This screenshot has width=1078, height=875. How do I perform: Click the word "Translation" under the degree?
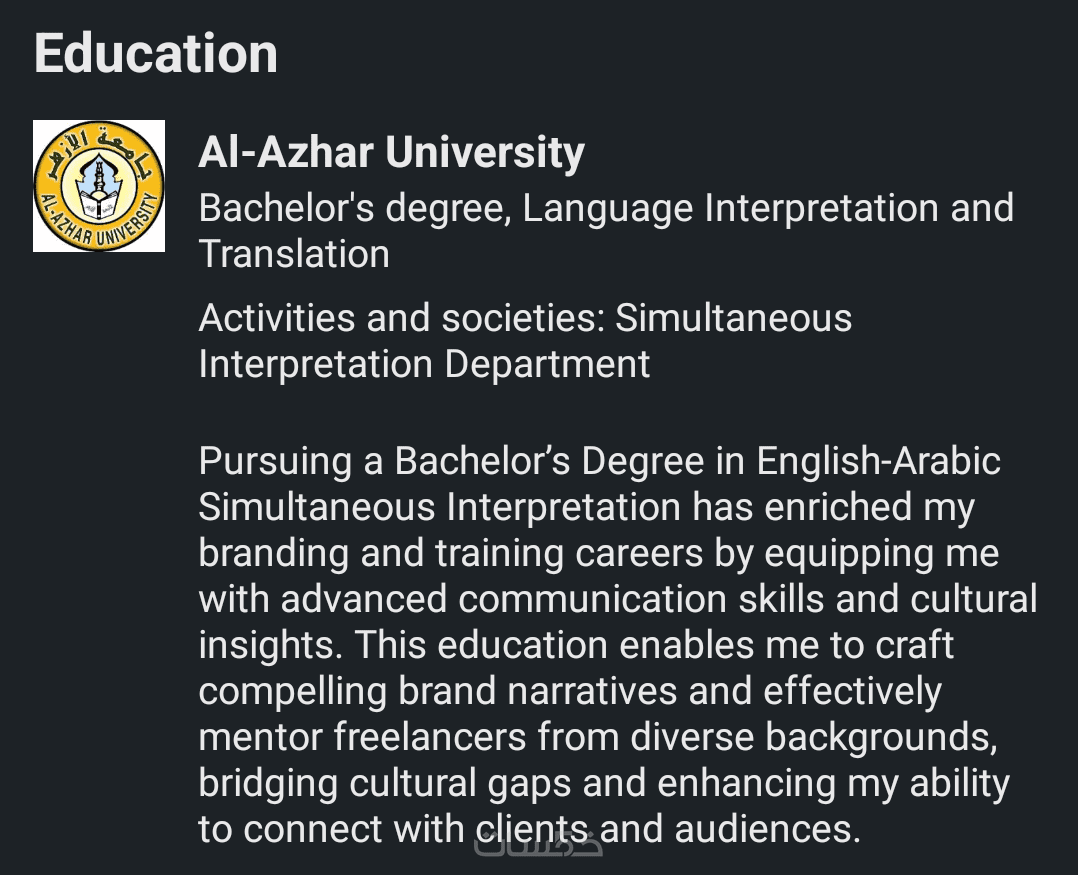click(x=294, y=254)
